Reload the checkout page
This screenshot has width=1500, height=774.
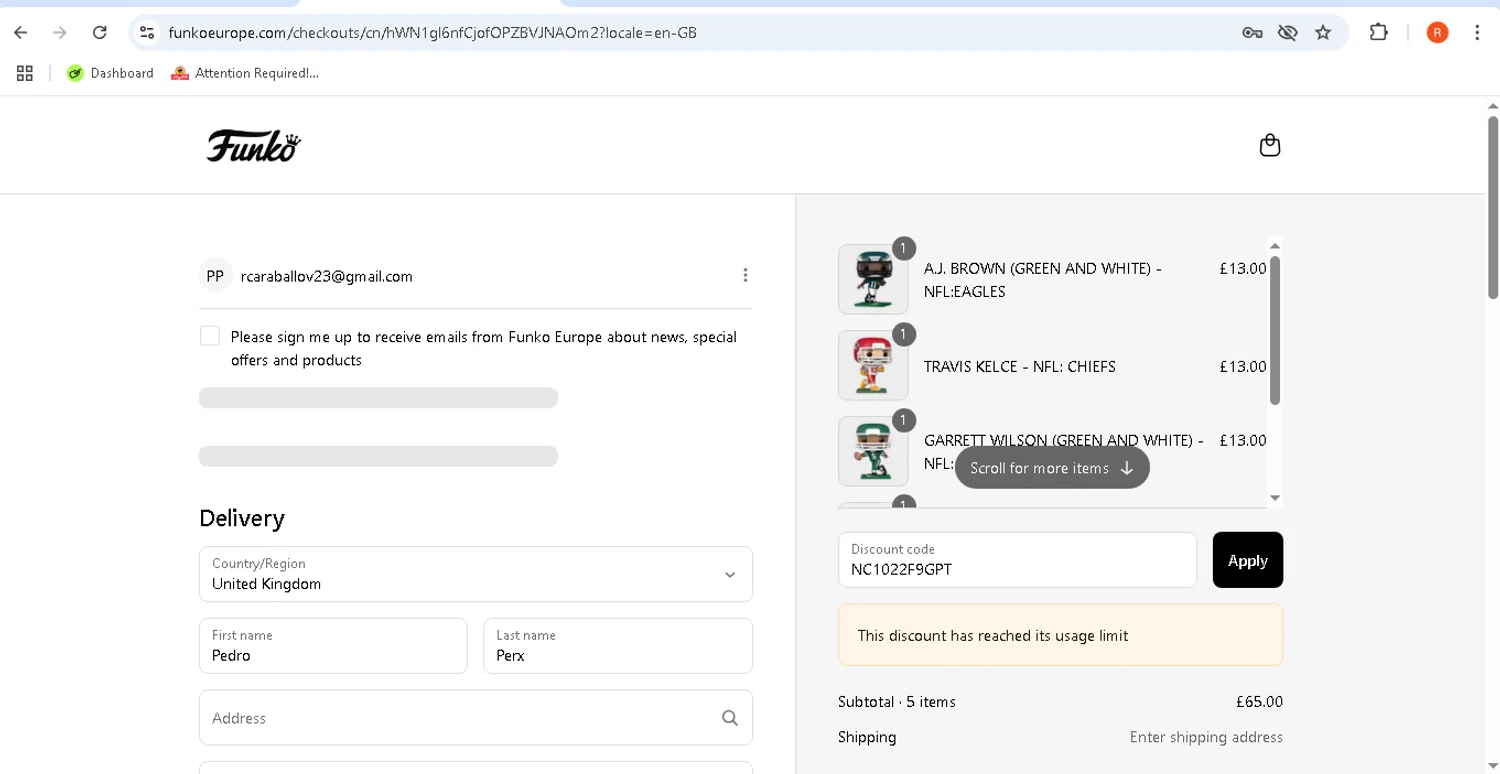100,33
